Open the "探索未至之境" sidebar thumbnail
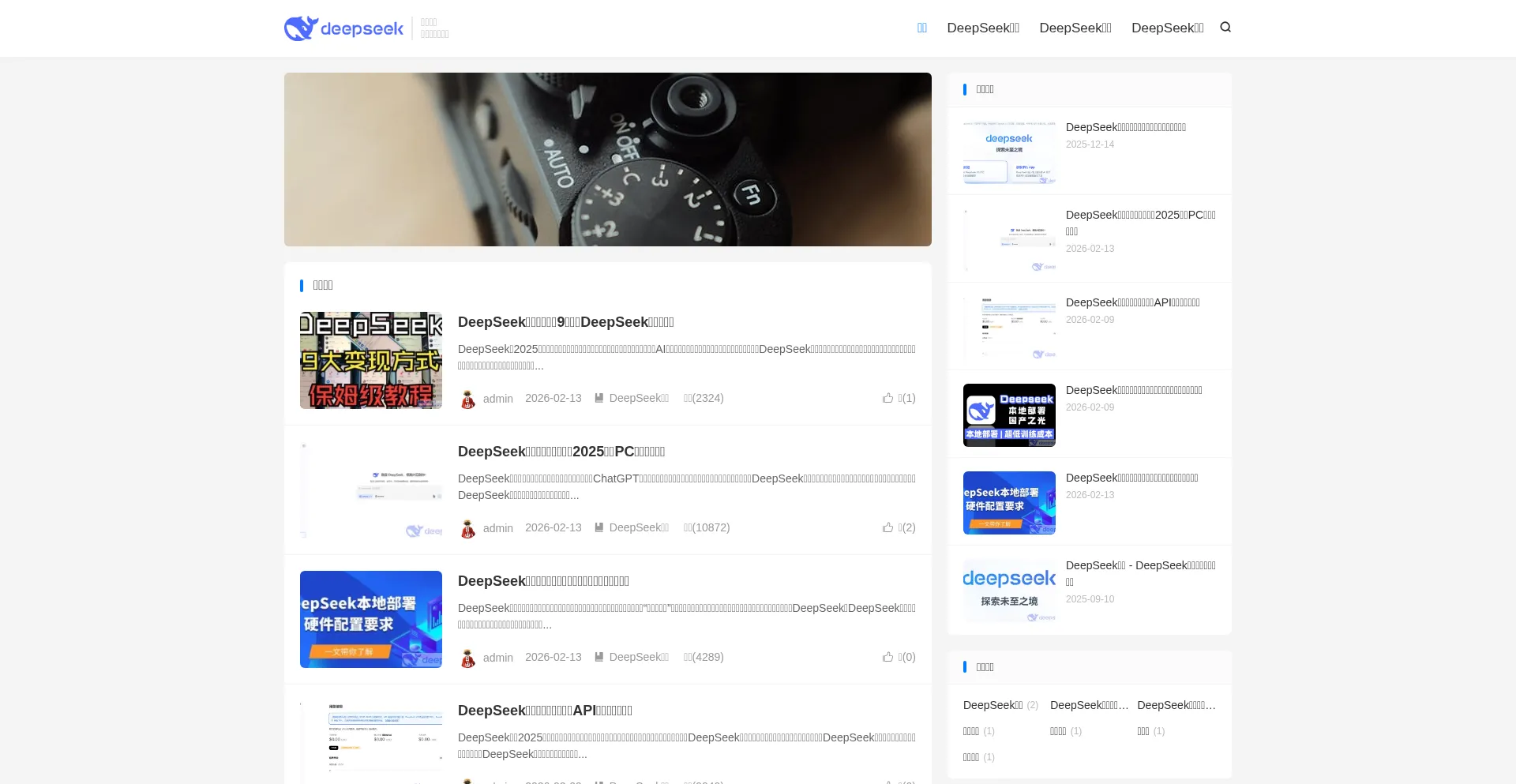The height and width of the screenshot is (784, 1516). click(1009, 590)
